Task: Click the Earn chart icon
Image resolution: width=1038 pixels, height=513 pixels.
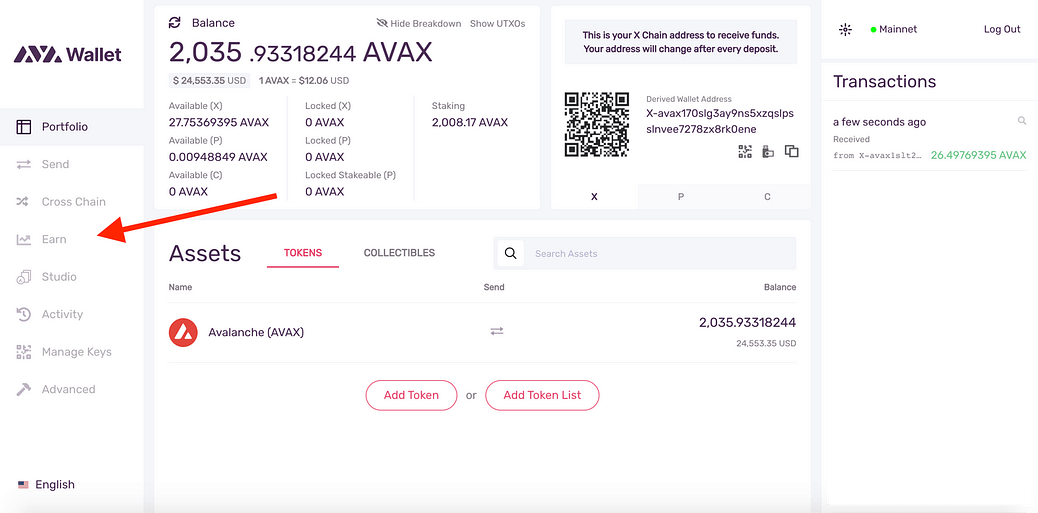Action: point(24,240)
